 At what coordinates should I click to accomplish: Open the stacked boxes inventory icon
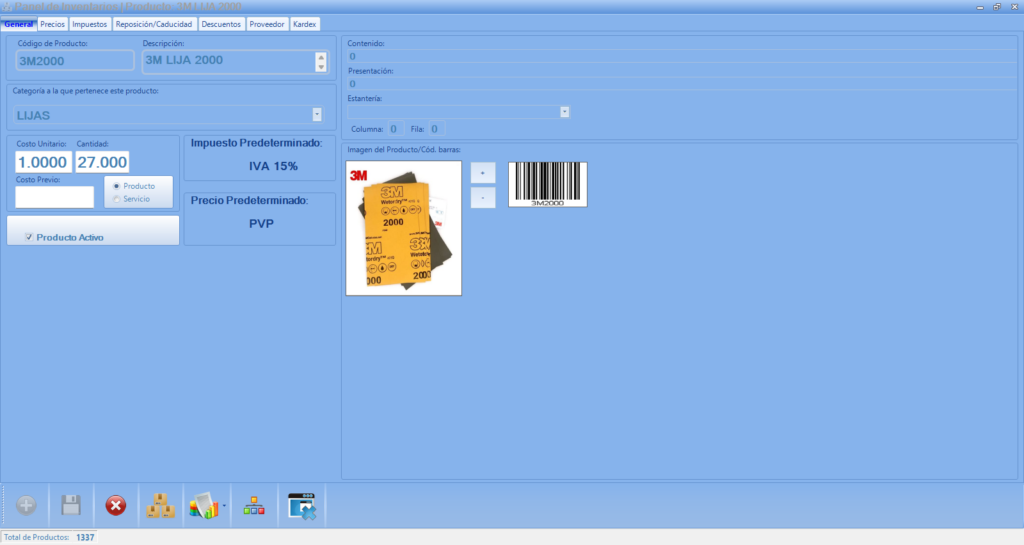(x=160, y=505)
